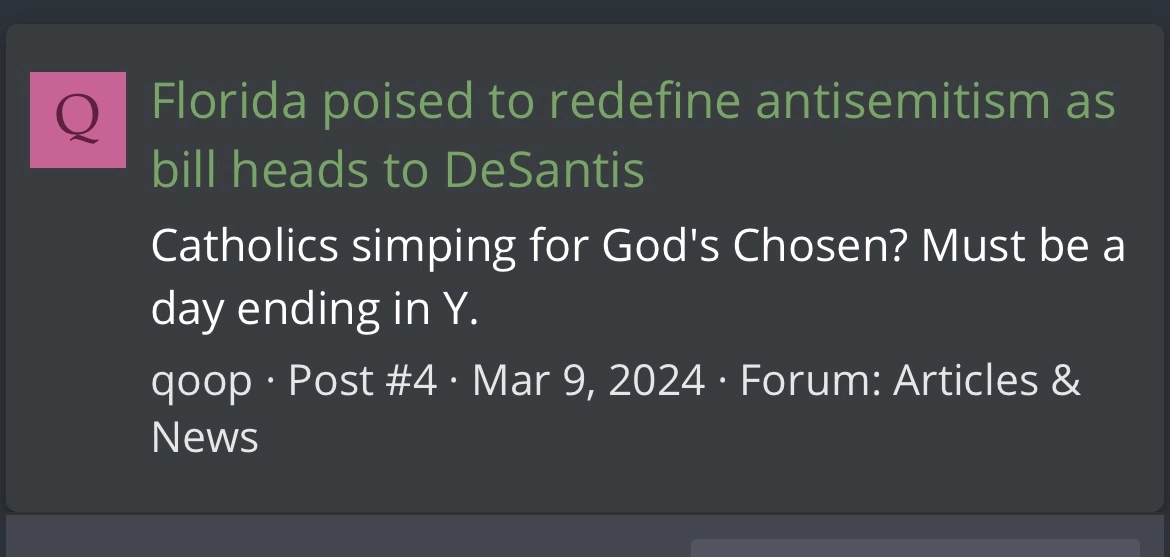Click 'bill heads to' in the title's second line
Image resolution: width=1170 pixels, height=557 pixels.
coord(290,169)
